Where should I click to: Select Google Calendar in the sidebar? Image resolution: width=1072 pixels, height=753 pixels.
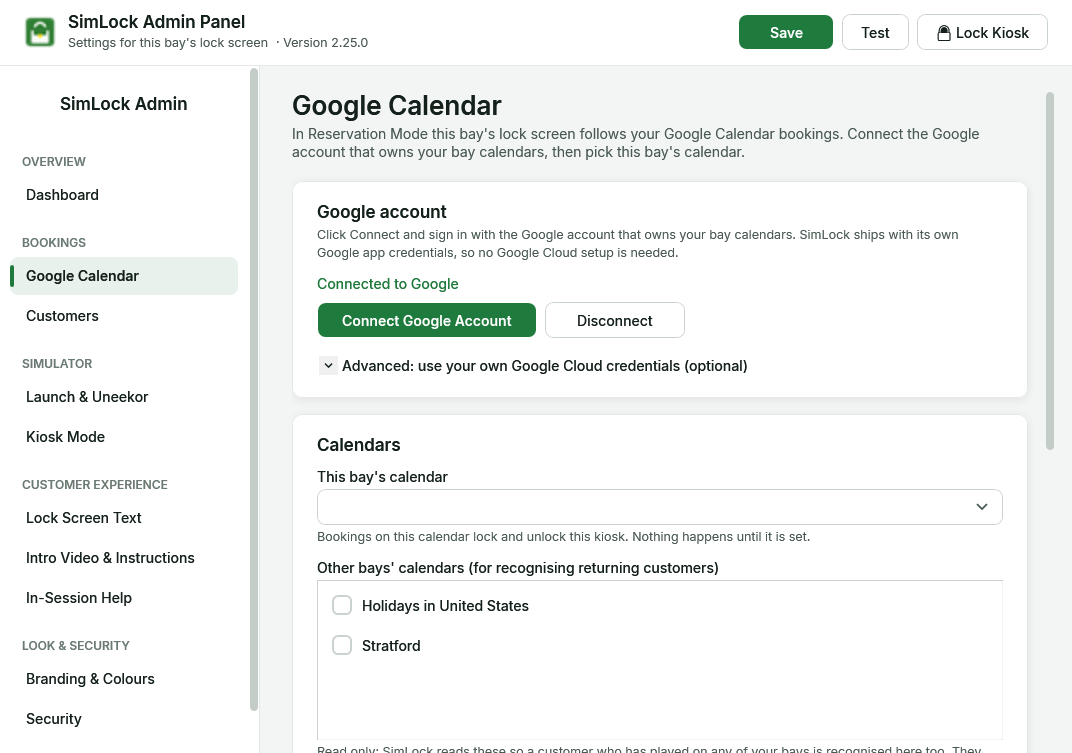(124, 276)
